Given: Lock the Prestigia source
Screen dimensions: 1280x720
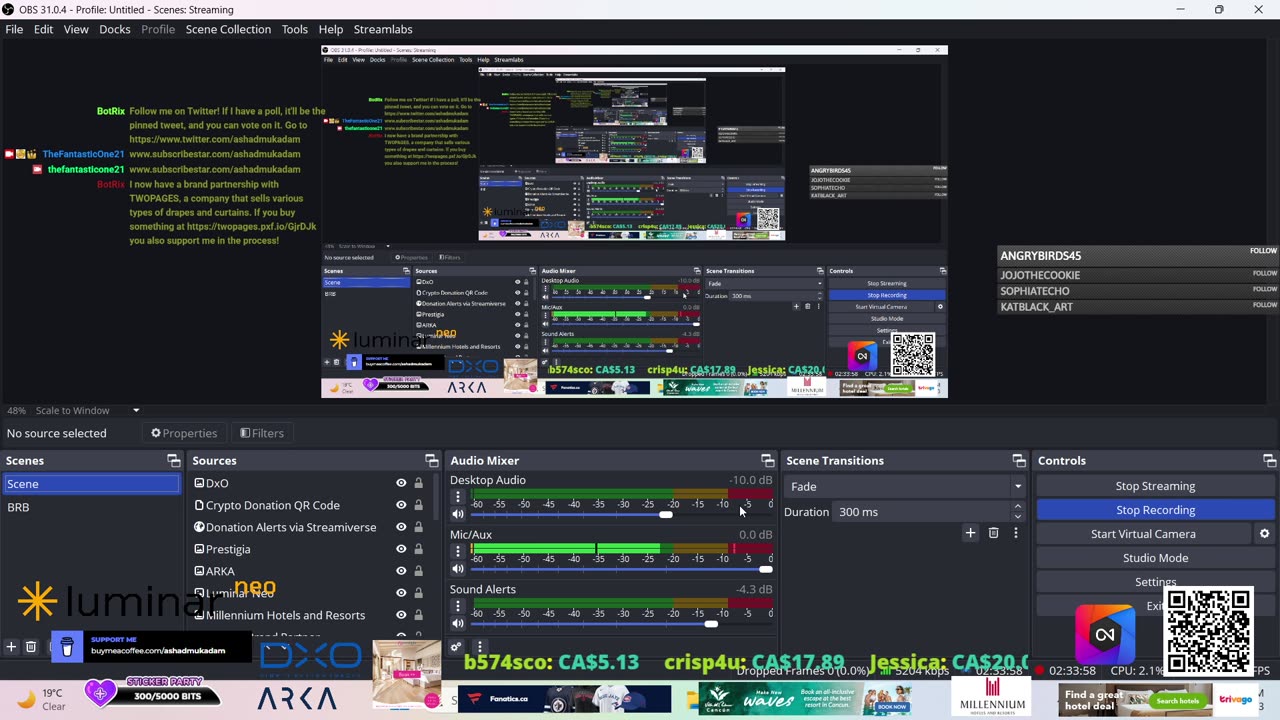Looking at the screenshot, I should (x=418, y=549).
